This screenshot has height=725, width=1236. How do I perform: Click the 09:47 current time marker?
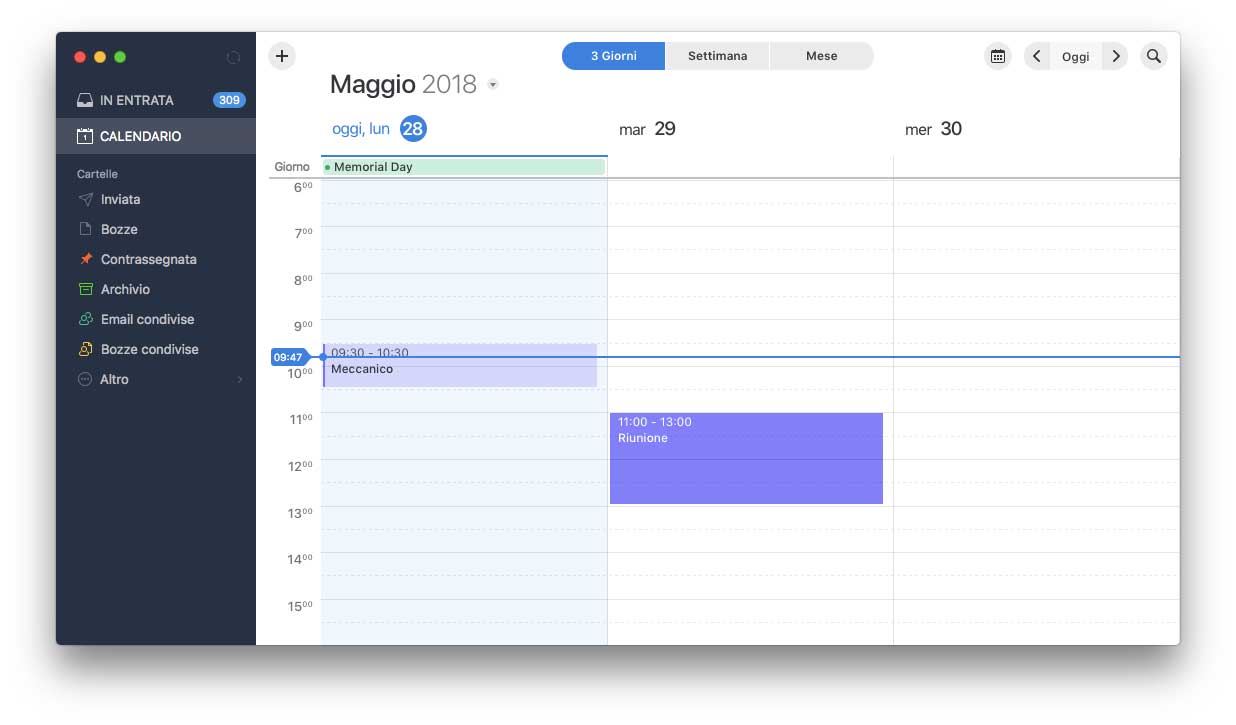[x=288, y=357]
